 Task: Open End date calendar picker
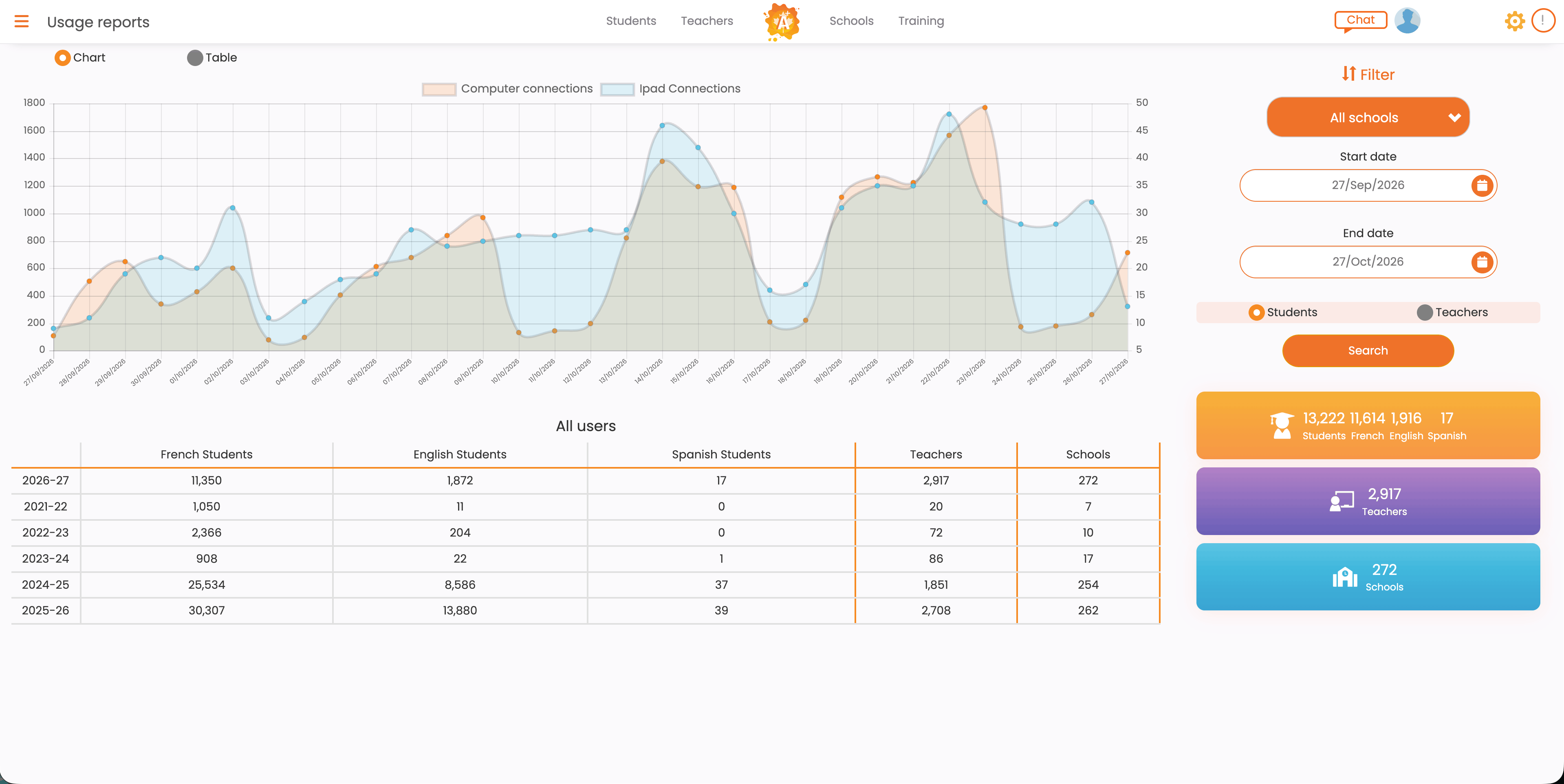(1482, 262)
